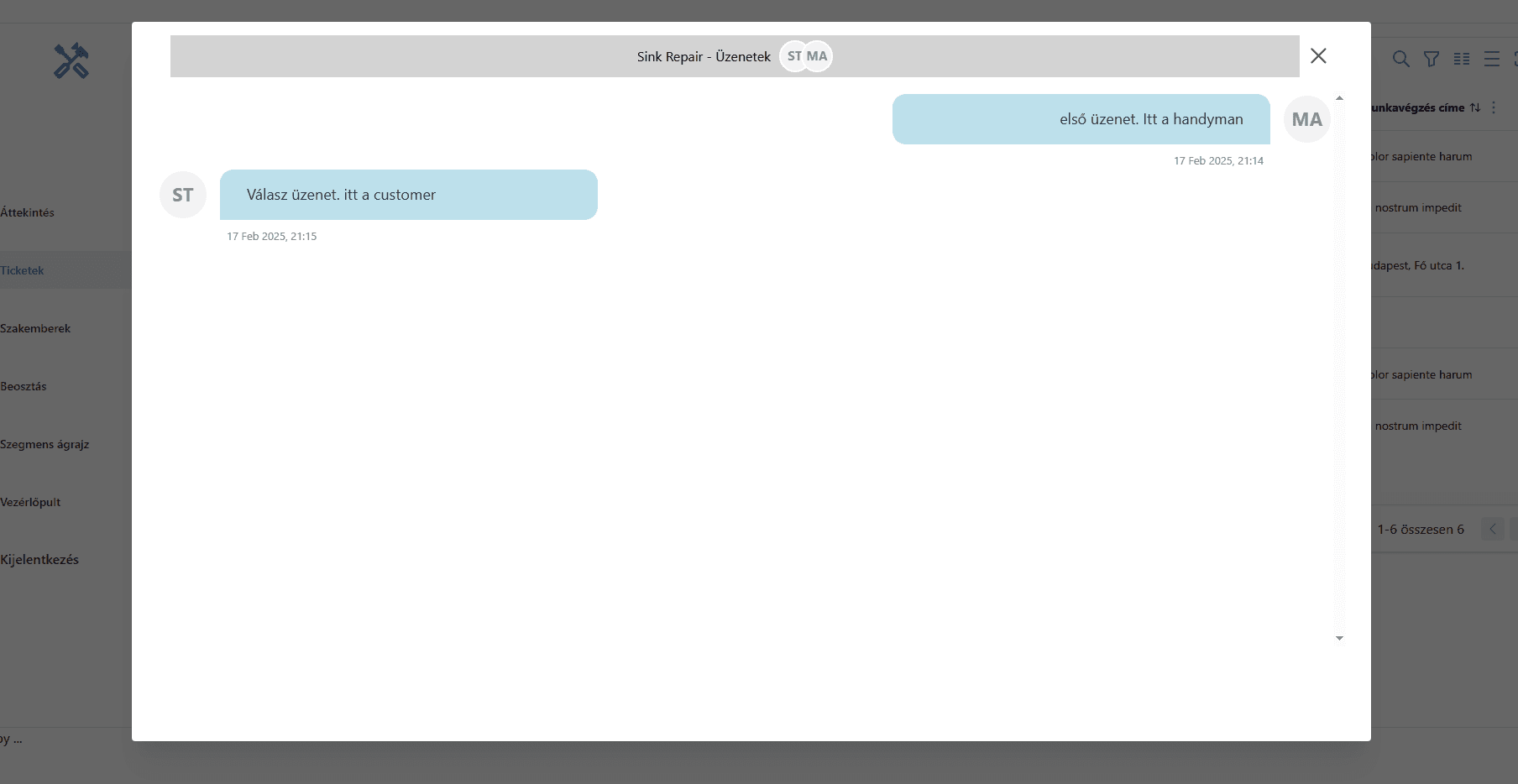Sort by Munkavégzés címe column arrows
This screenshot has width=1518, height=784.
(x=1475, y=107)
